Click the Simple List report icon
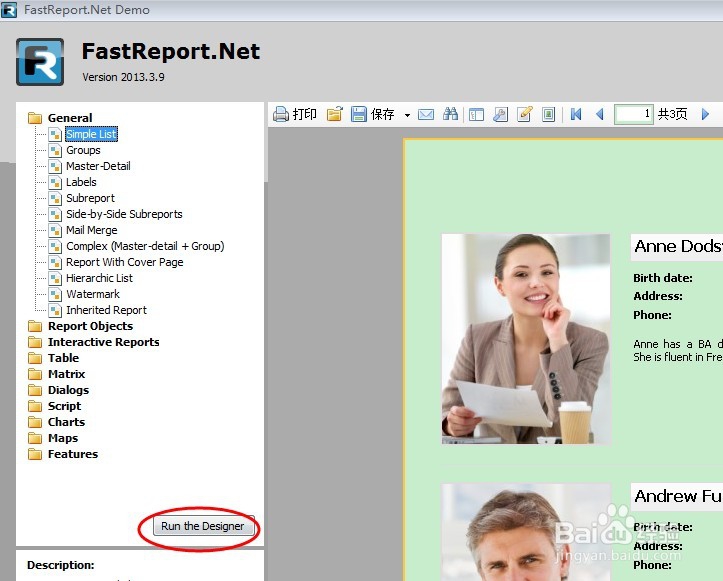Screen dimensions: 723x581 (55, 135)
